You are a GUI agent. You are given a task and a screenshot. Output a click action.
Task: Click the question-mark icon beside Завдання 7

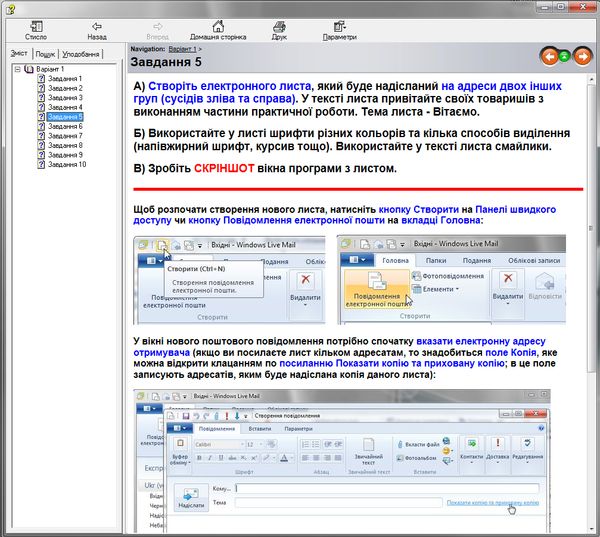(41, 136)
